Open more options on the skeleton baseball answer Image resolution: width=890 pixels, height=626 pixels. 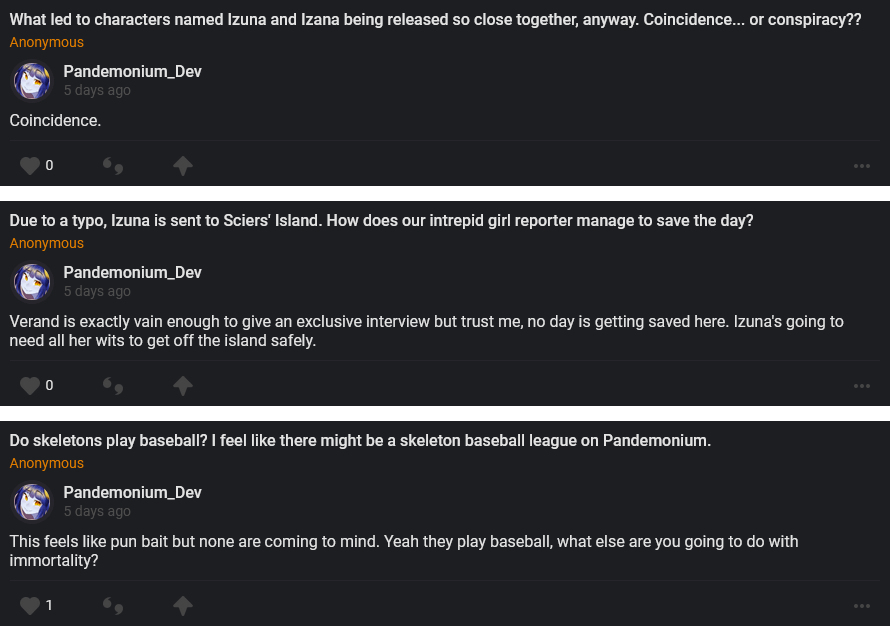862,606
